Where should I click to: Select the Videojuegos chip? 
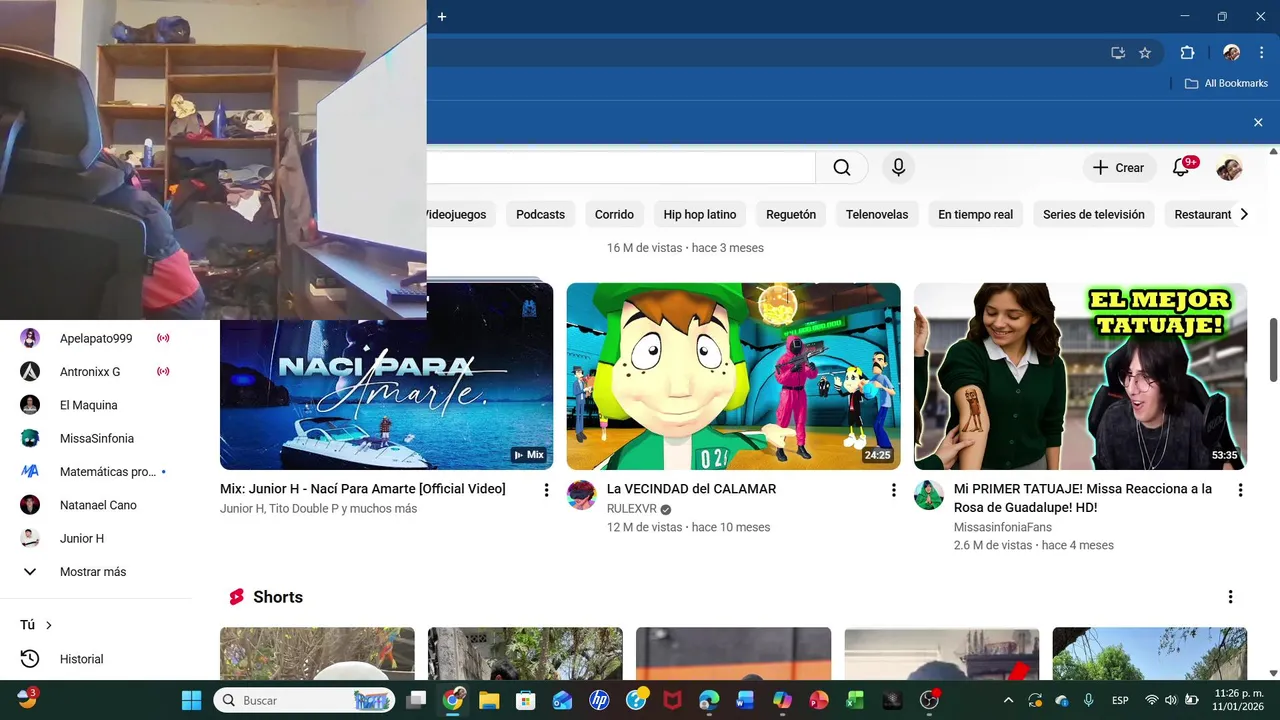[x=459, y=214]
